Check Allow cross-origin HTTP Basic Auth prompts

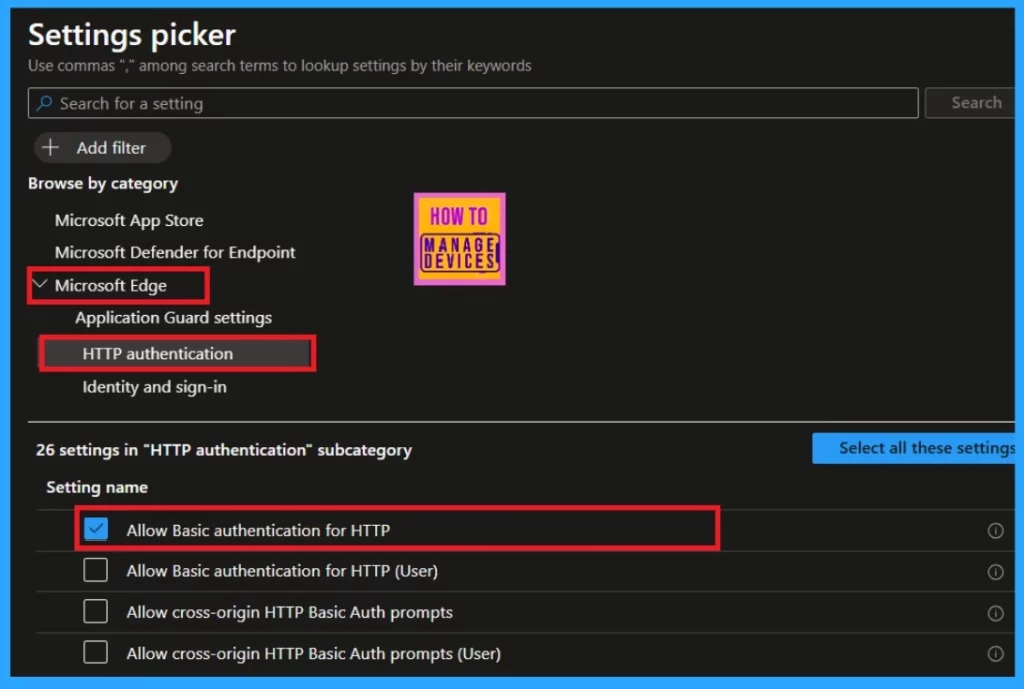pyautogui.click(x=96, y=611)
